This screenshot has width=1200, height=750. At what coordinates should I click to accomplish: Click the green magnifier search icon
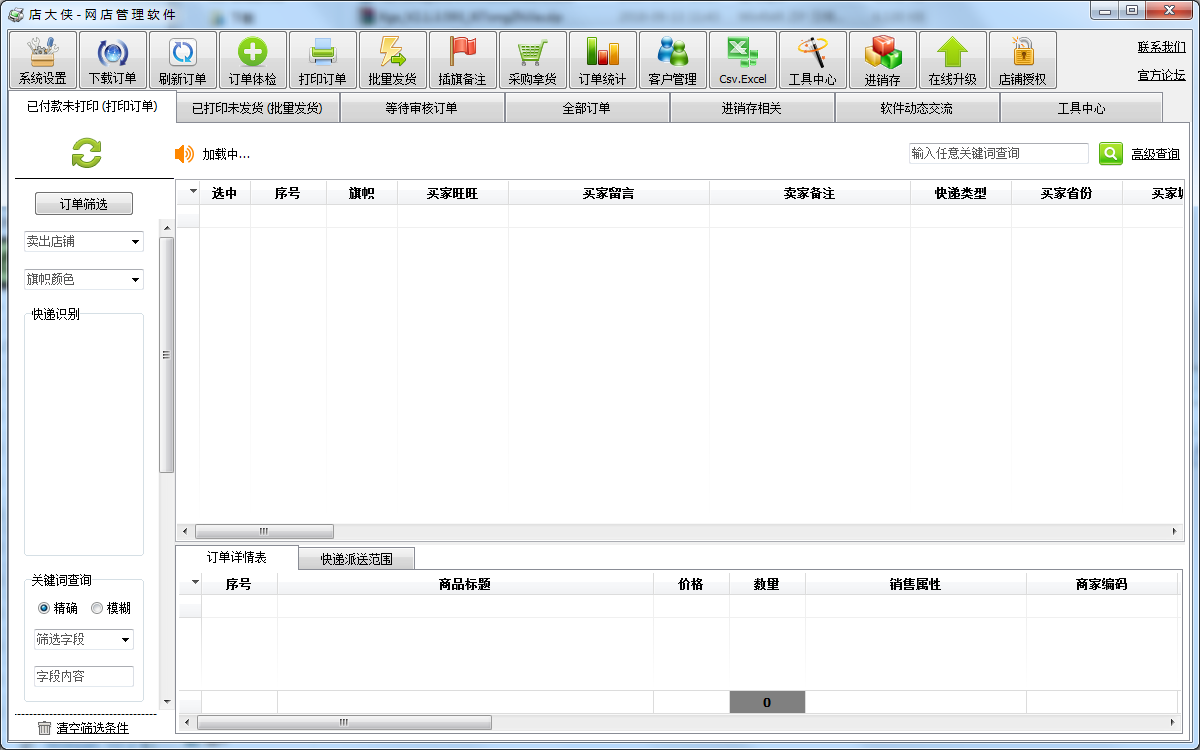point(1110,154)
